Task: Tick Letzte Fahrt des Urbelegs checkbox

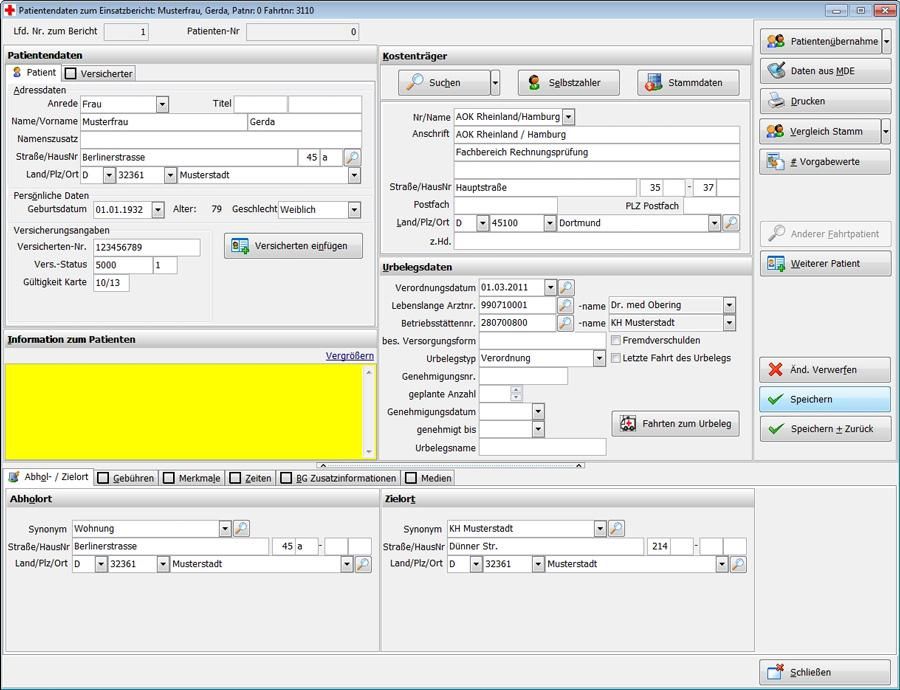Action: [616, 358]
